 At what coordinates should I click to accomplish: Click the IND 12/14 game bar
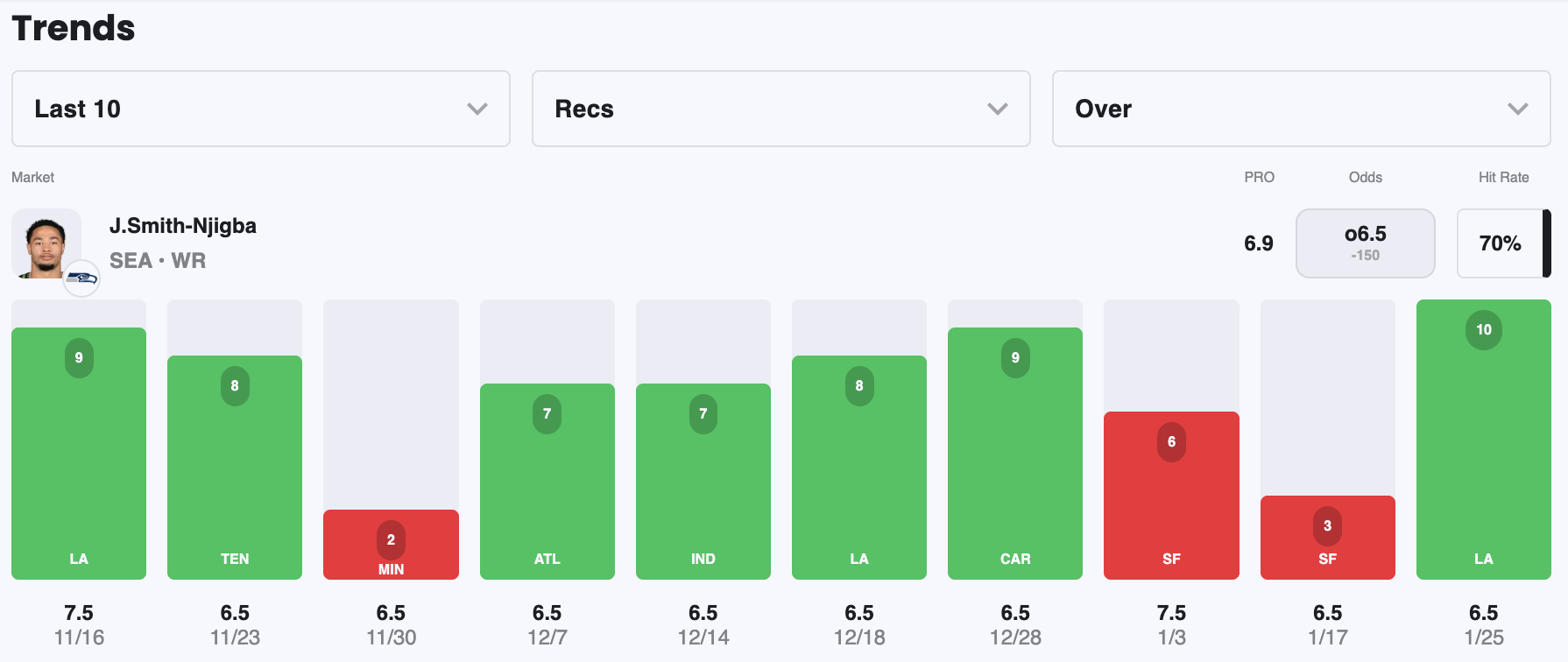click(703, 480)
